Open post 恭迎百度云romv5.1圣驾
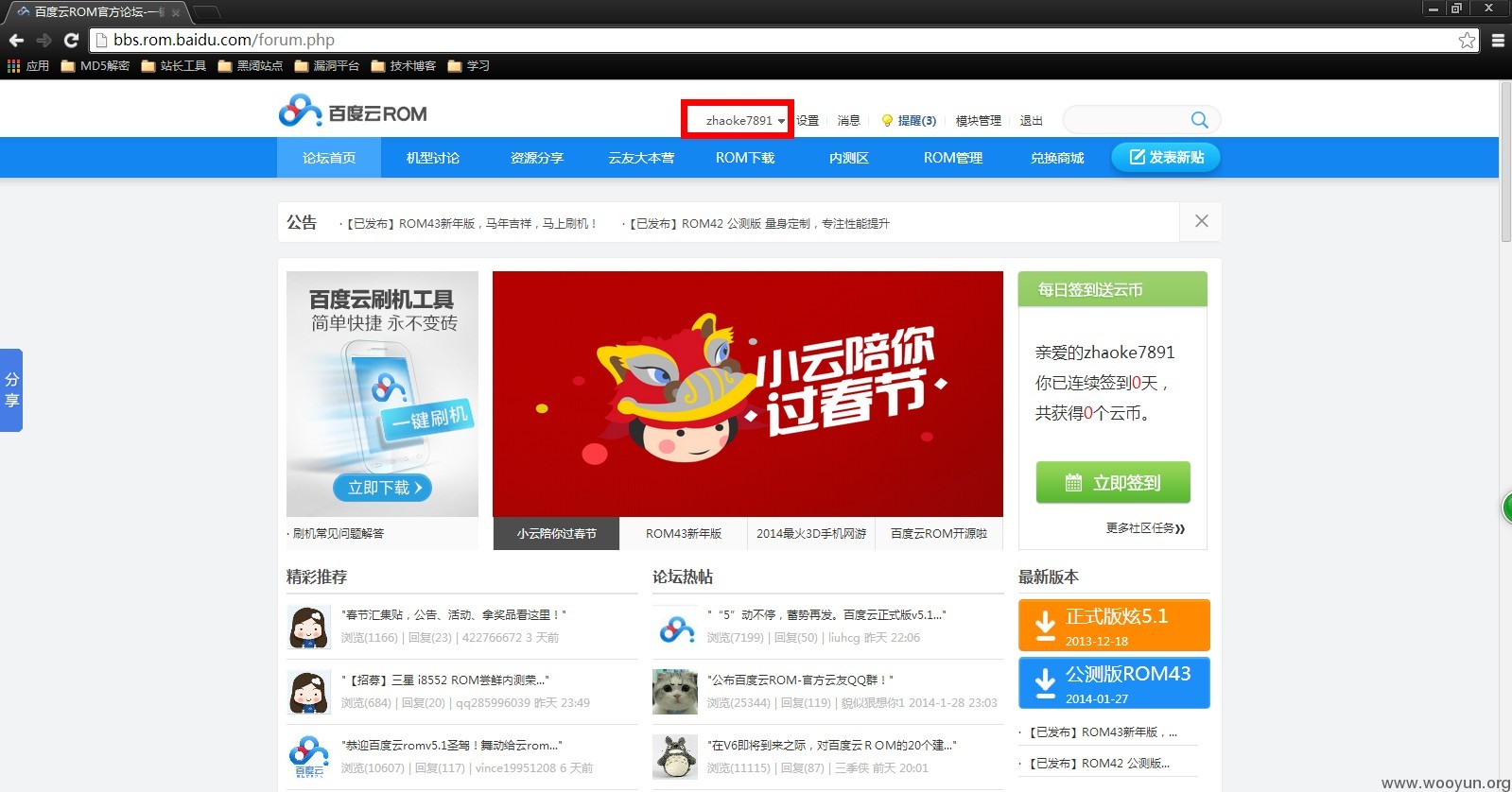The image size is (1512, 792). tap(451, 745)
